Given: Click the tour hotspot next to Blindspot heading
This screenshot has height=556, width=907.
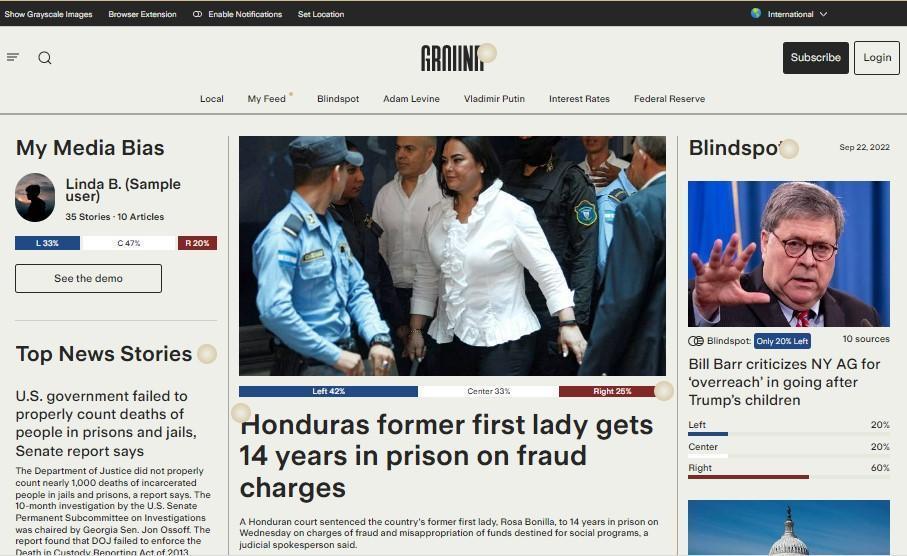Looking at the screenshot, I should (789, 149).
